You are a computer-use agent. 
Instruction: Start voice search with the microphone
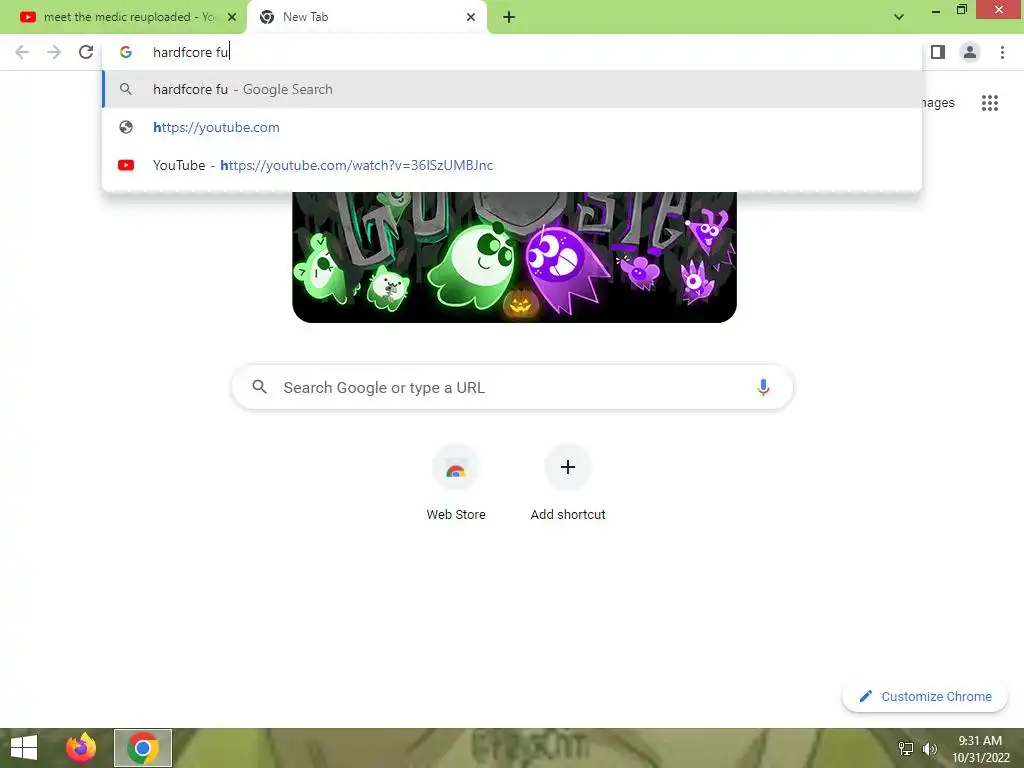click(763, 387)
